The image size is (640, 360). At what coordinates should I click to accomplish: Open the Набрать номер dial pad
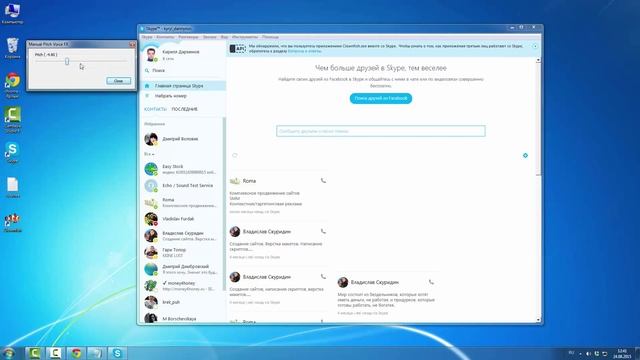point(171,96)
